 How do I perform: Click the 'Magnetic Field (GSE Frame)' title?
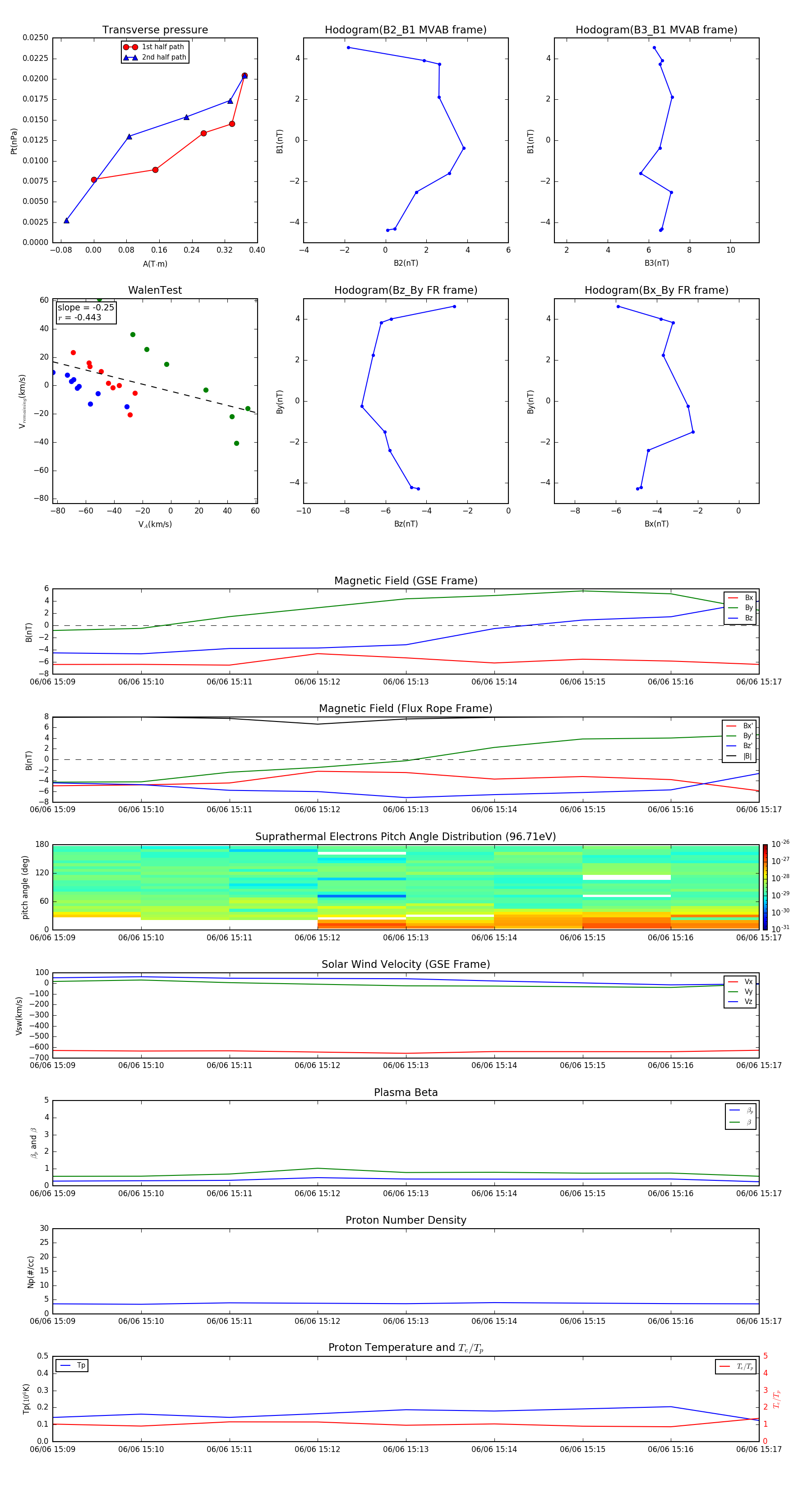click(406, 581)
